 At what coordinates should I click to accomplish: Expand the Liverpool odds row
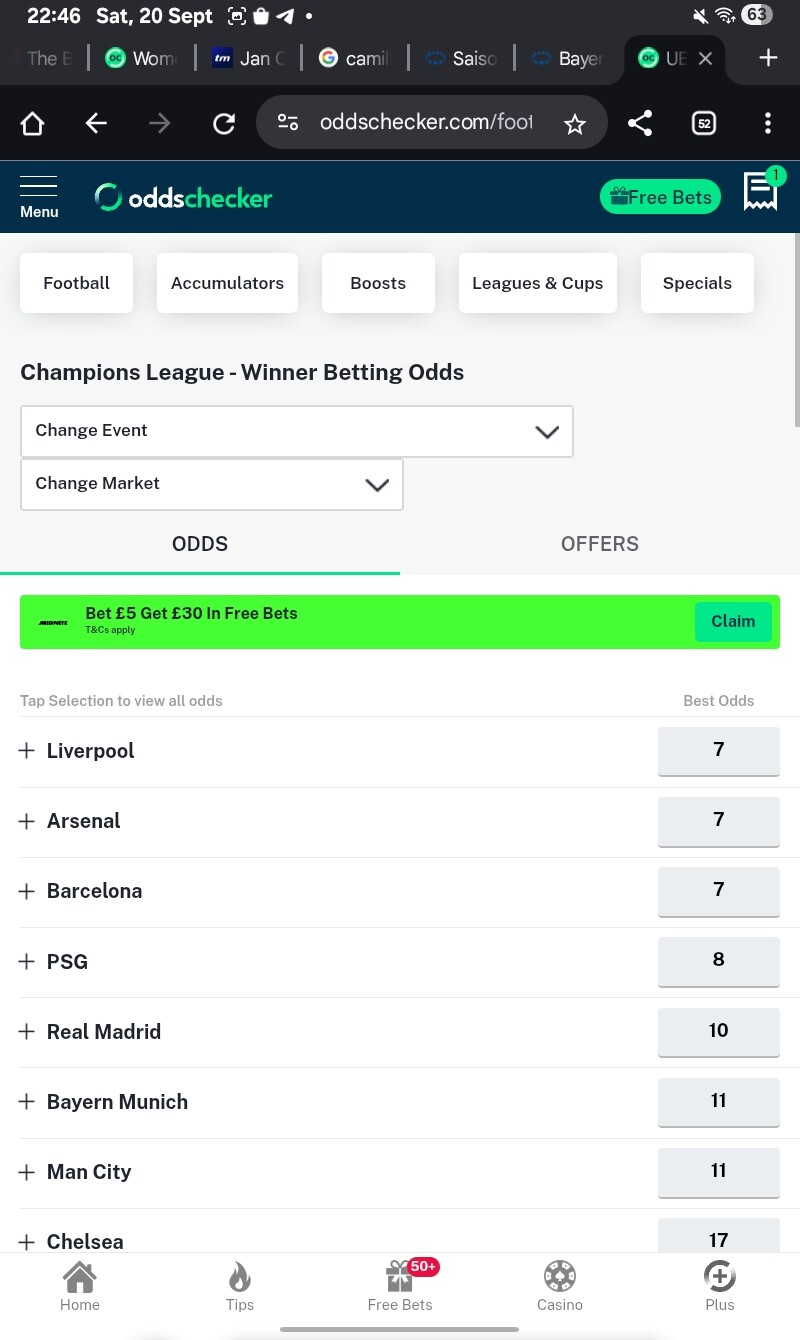click(x=27, y=751)
